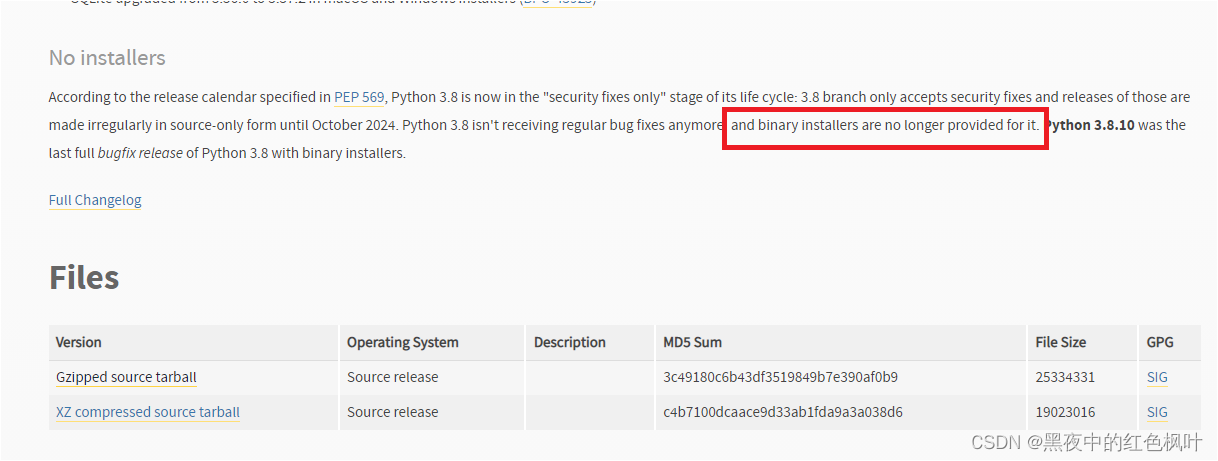Image resolution: width=1218 pixels, height=461 pixels.
Task: Open SIG link for Gzipped source tarball
Action: tap(1157, 377)
